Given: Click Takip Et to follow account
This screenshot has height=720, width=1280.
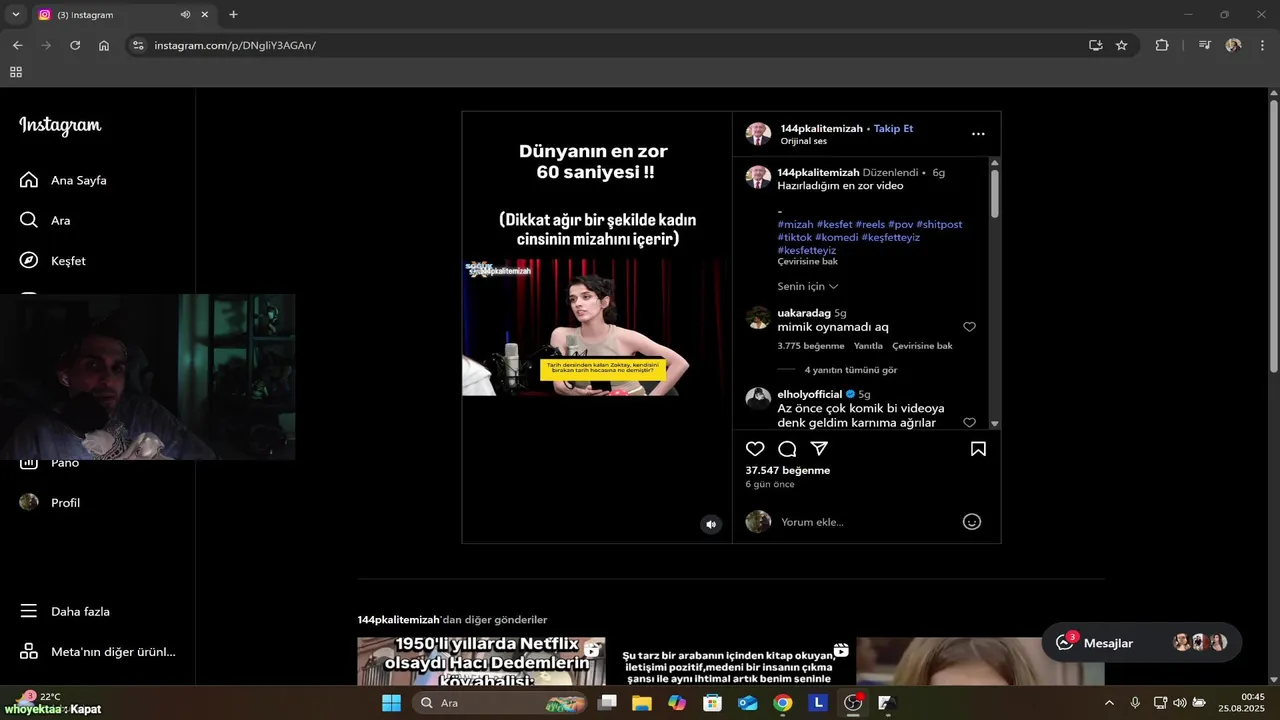Looking at the screenshot, I should [893, 128].
